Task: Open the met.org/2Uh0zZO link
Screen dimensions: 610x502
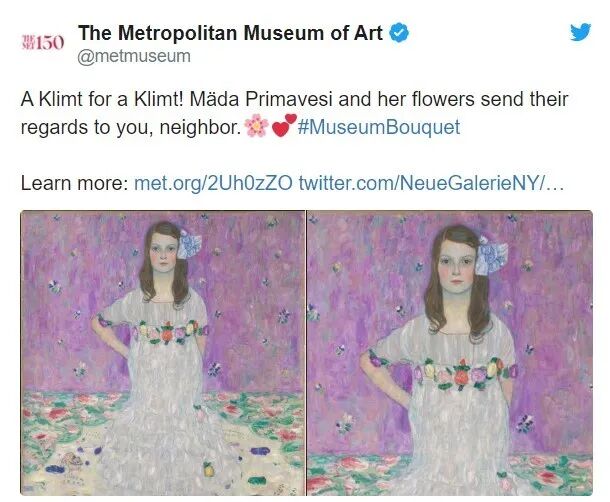Action: pyautogui.click(x=213, y=183)
